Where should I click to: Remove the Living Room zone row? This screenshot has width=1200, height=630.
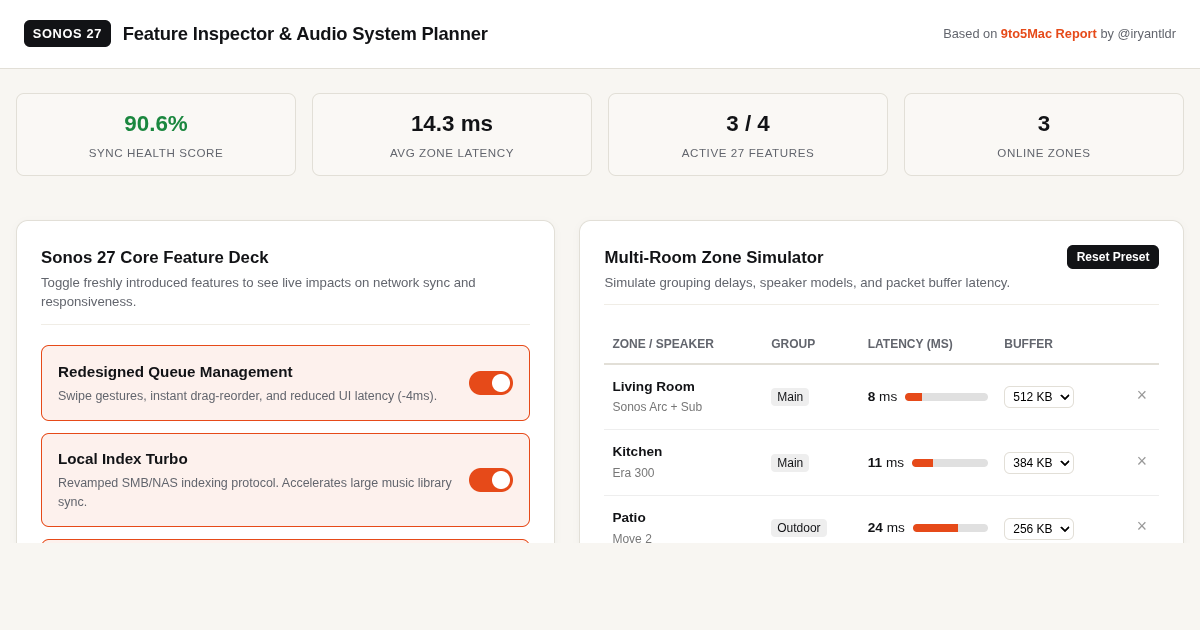(x=1141, y=396)
